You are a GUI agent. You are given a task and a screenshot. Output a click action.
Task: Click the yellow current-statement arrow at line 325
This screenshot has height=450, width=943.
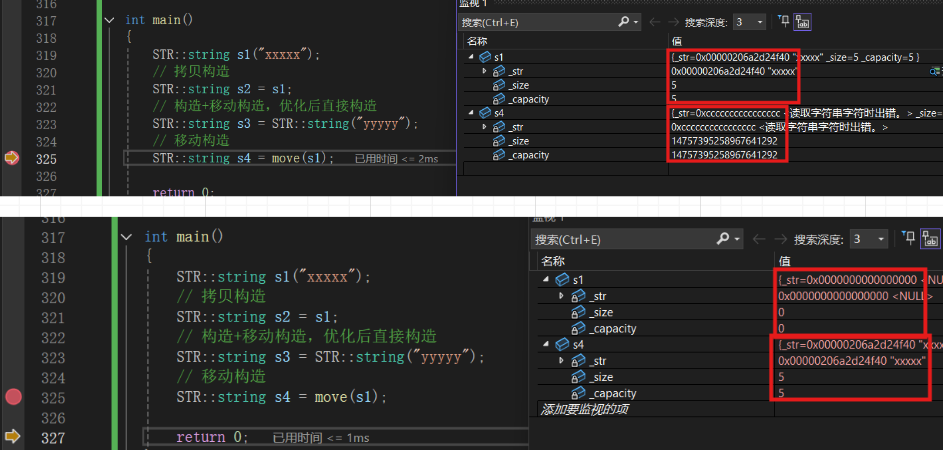[11, 158]
